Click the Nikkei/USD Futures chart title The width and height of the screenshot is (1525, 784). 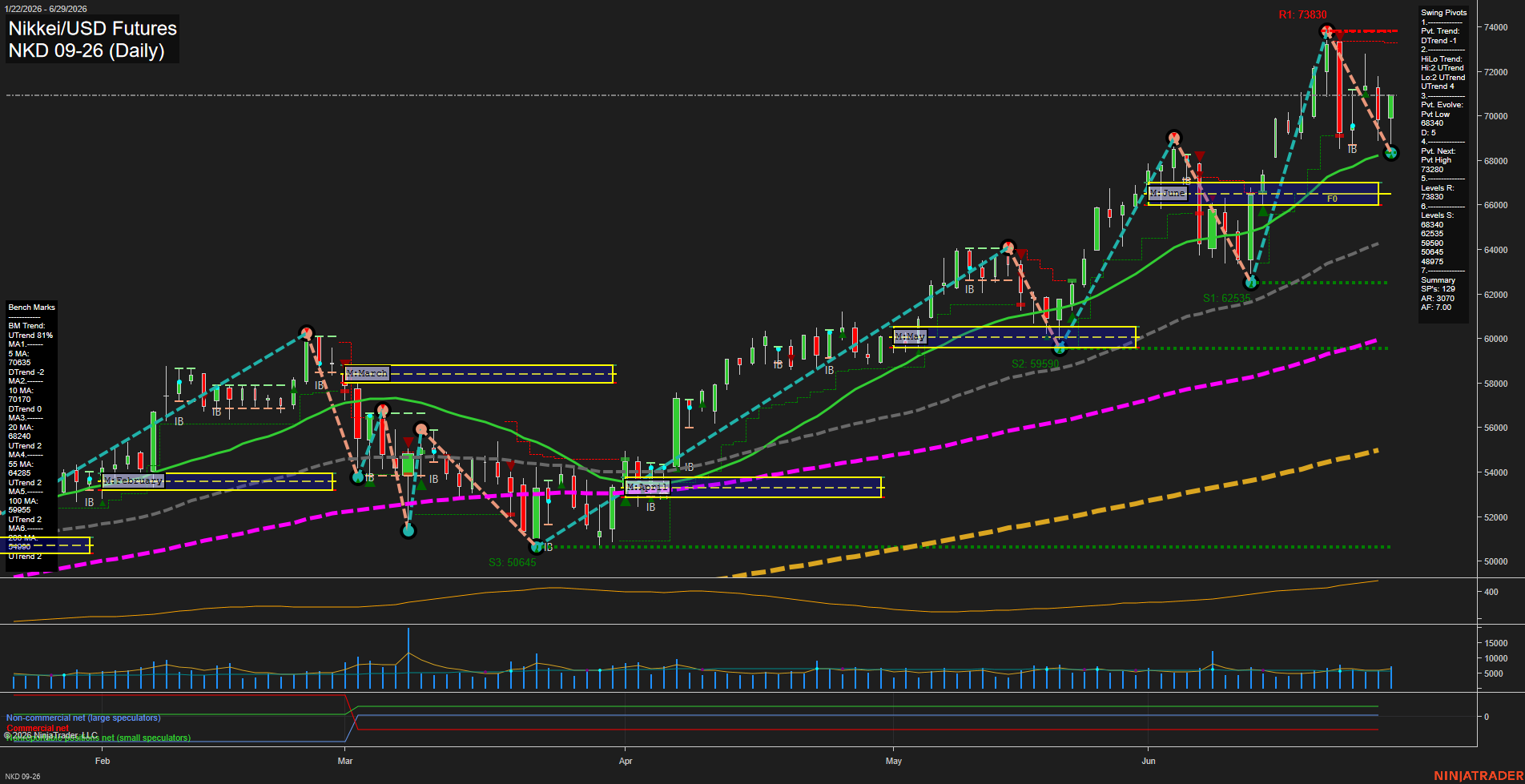(92, 29)
